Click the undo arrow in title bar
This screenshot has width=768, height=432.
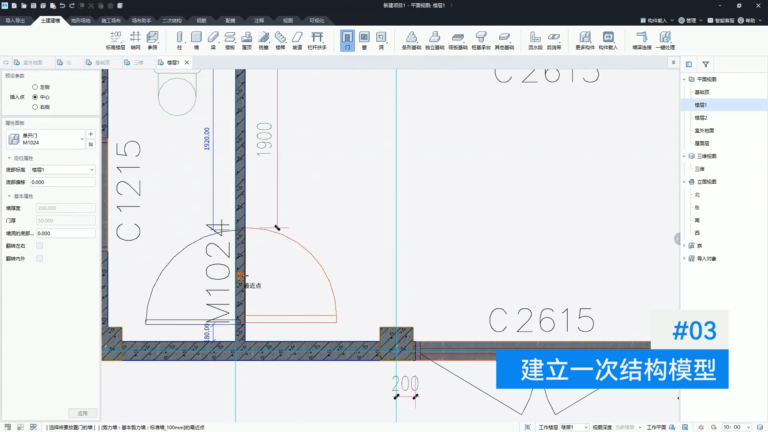(62, 5)
